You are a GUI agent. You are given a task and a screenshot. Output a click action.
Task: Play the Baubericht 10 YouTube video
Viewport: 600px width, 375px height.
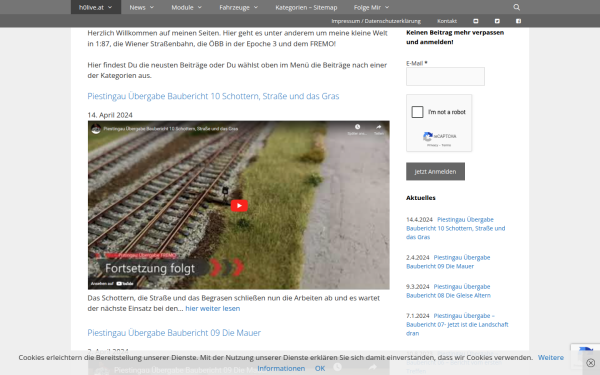click(239, 205)
